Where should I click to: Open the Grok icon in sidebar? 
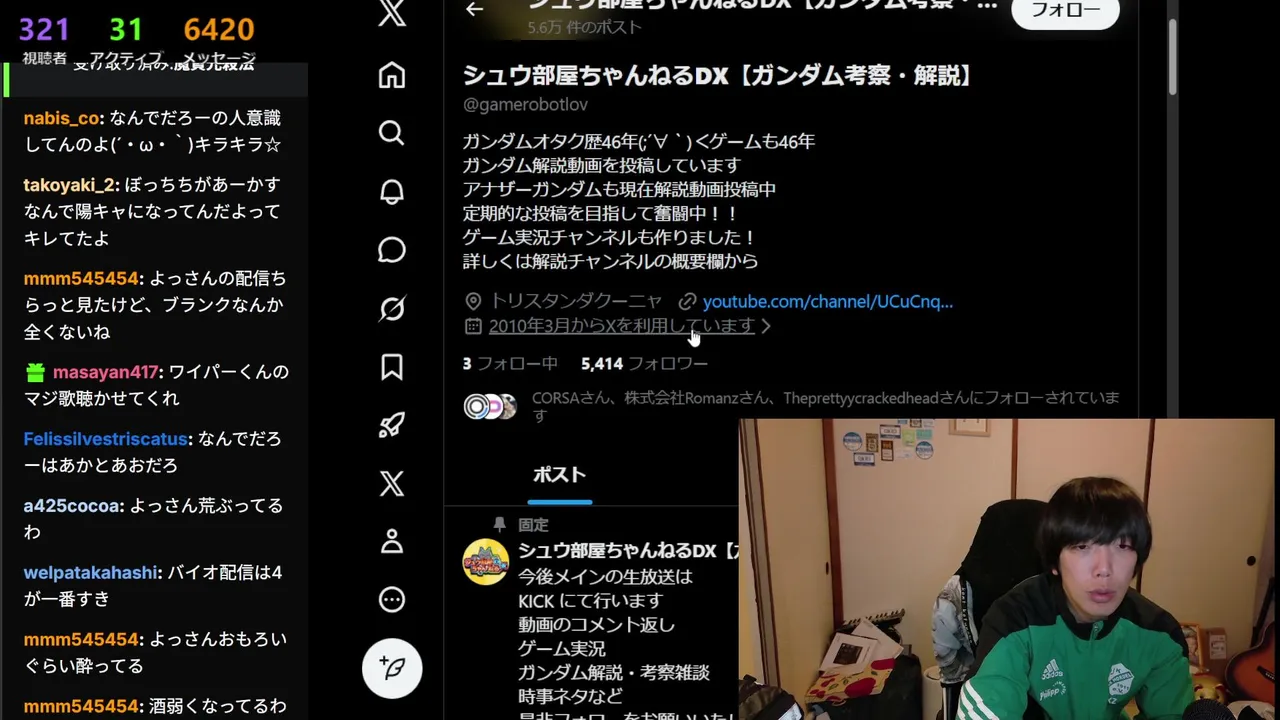click(x=392, y=309)
